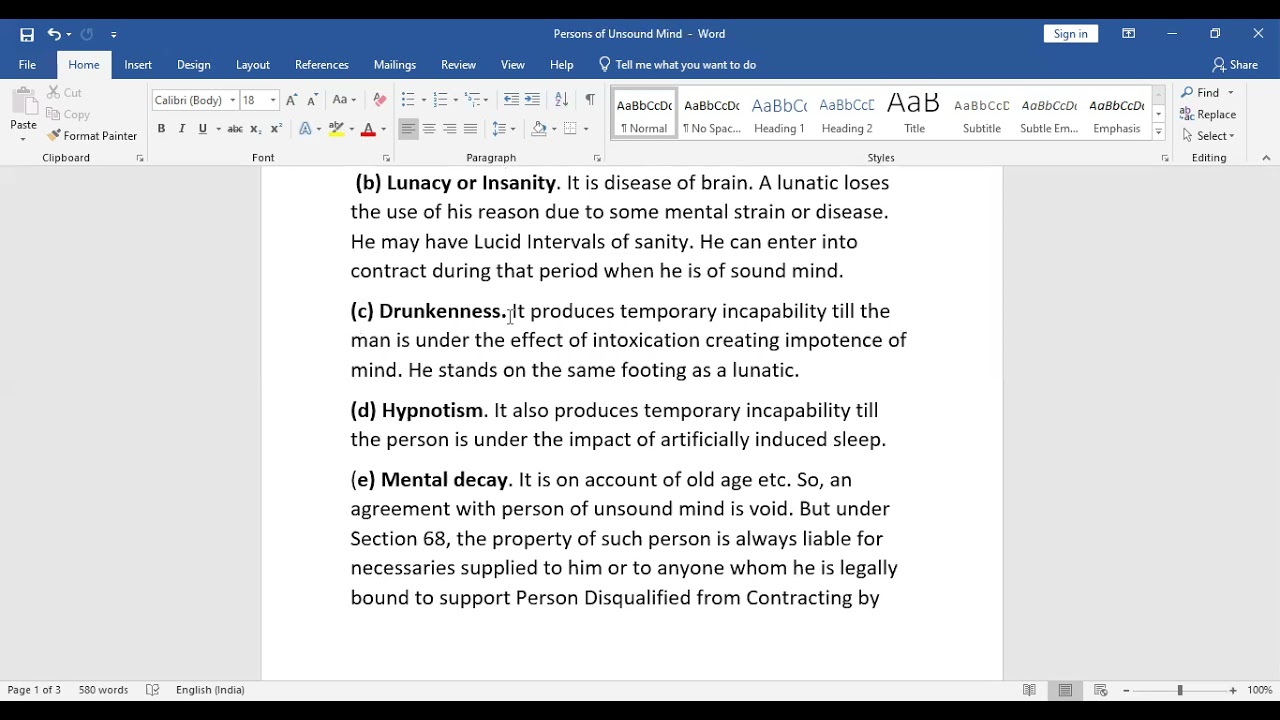Toggle Underline formatting

(203, 129)
